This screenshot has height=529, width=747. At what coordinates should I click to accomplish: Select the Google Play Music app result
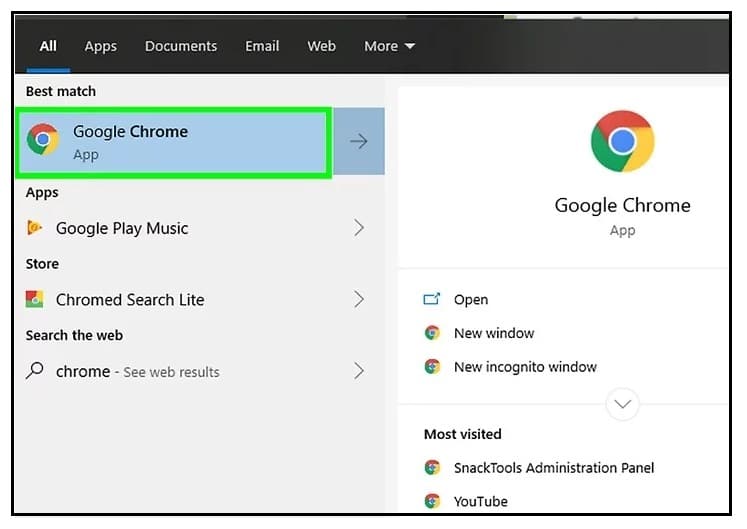[199, 228]
